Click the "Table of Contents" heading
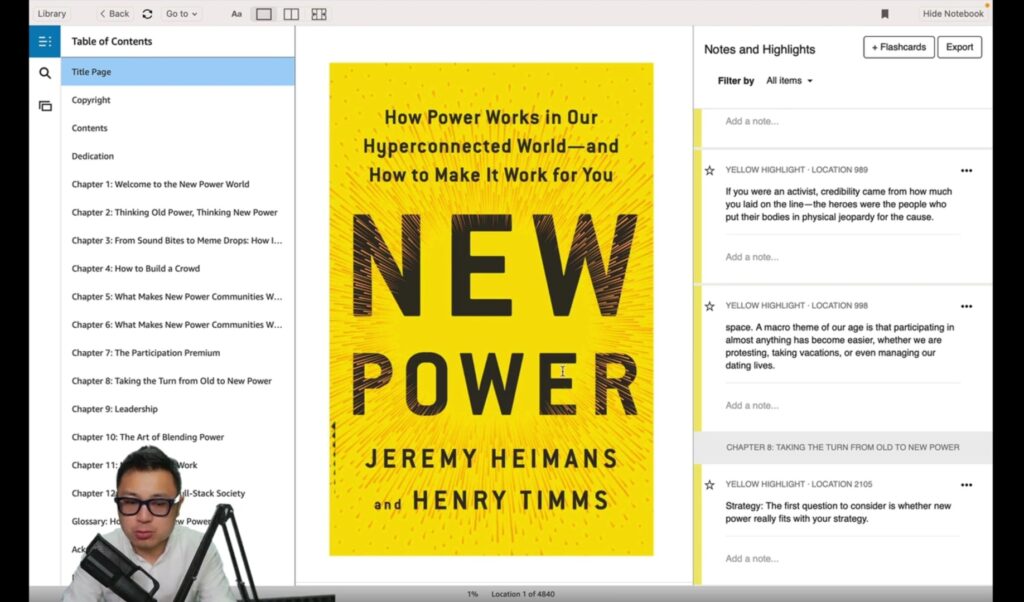 click(x=112, y=41)
